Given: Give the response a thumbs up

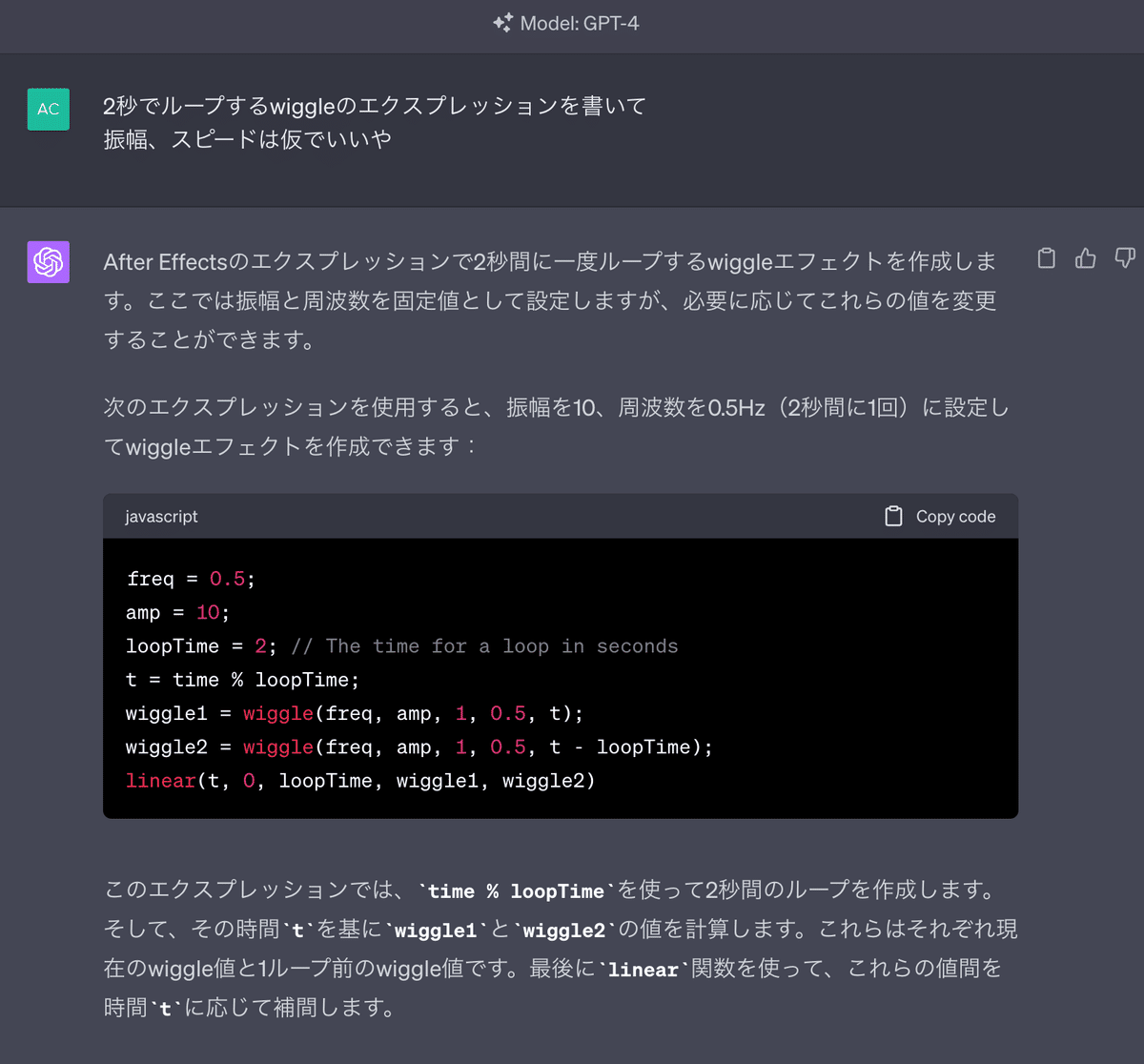Looking at the screenshot, I should point(1085,258).
